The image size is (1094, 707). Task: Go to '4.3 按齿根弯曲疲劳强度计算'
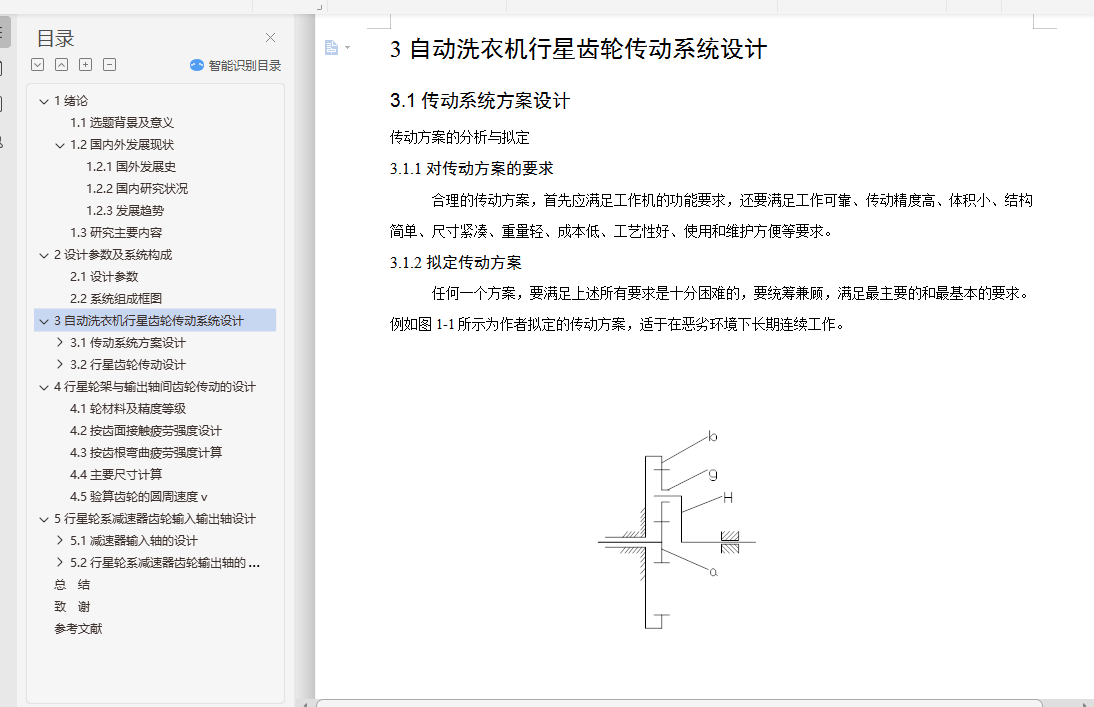coord(146,452)
